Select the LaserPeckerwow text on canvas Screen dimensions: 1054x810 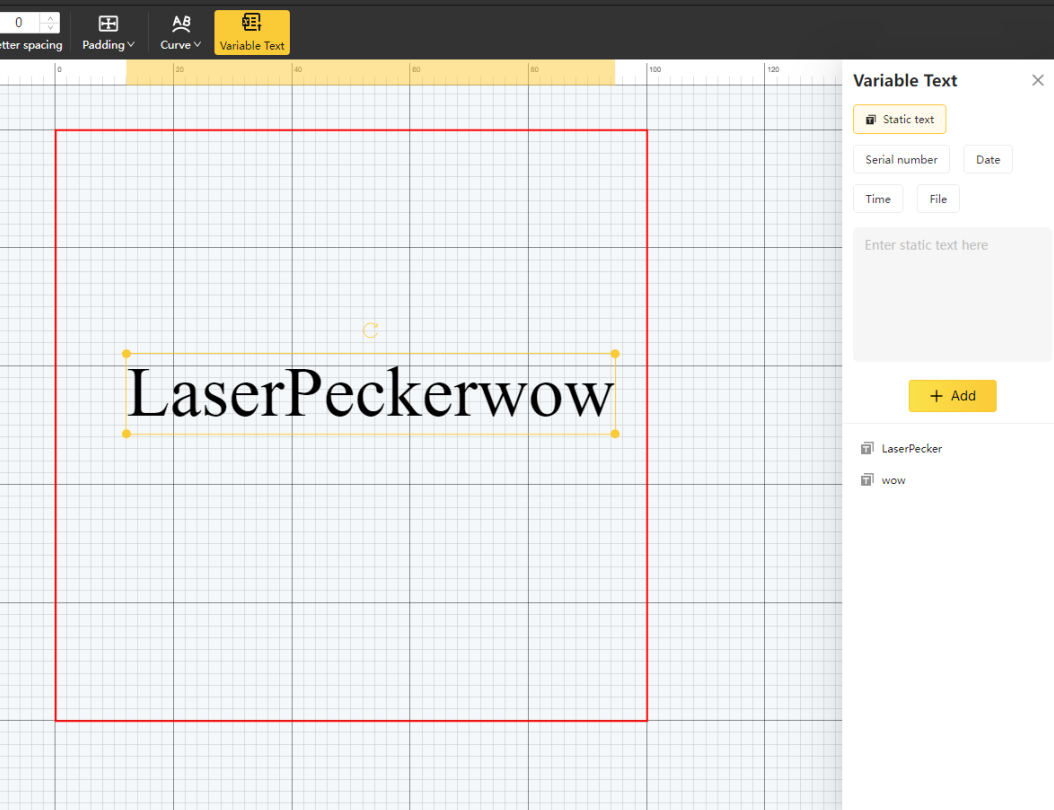[x=370, y=394]
